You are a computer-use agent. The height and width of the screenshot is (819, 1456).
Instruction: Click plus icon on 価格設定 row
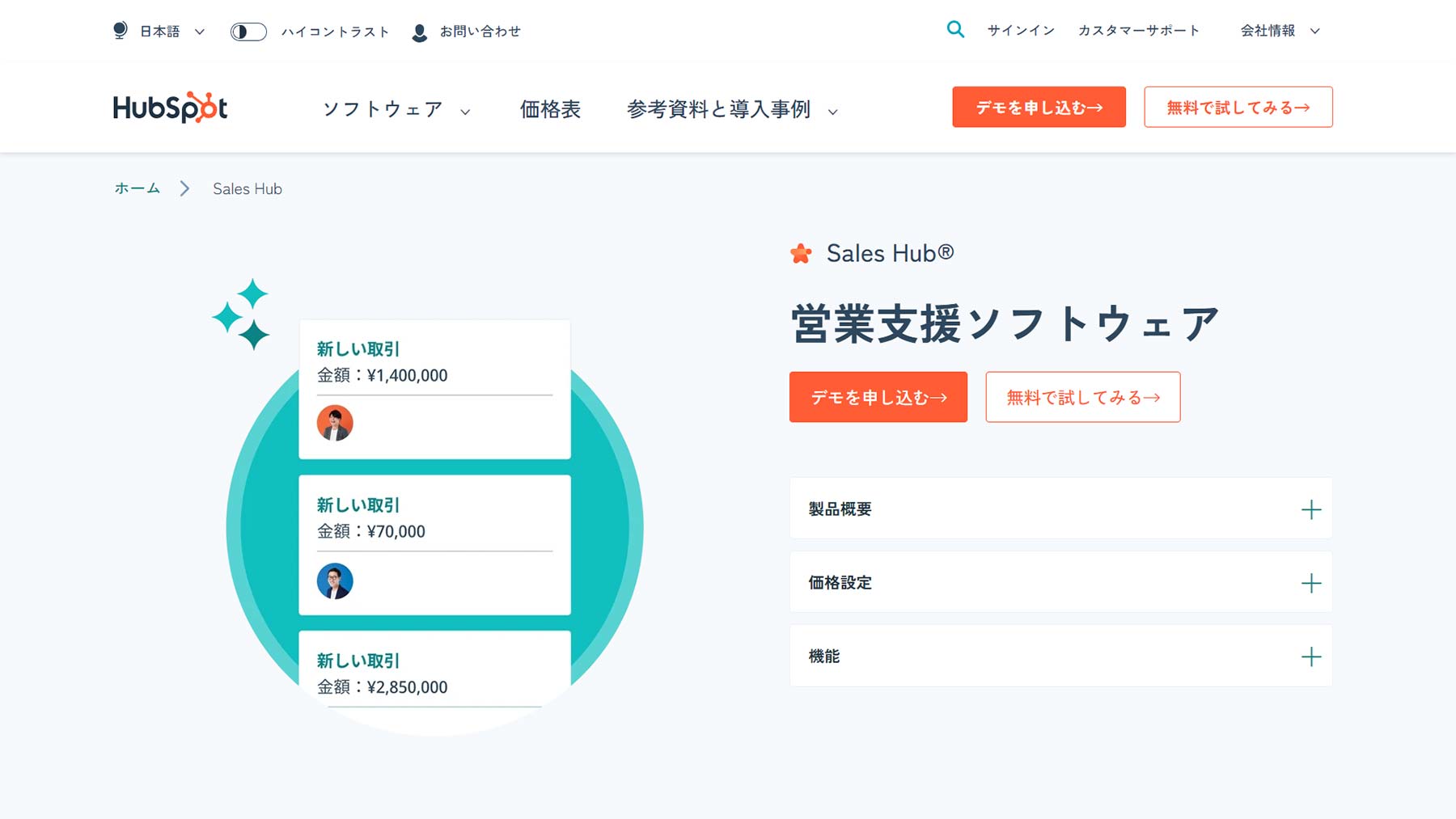point(1310,583)
